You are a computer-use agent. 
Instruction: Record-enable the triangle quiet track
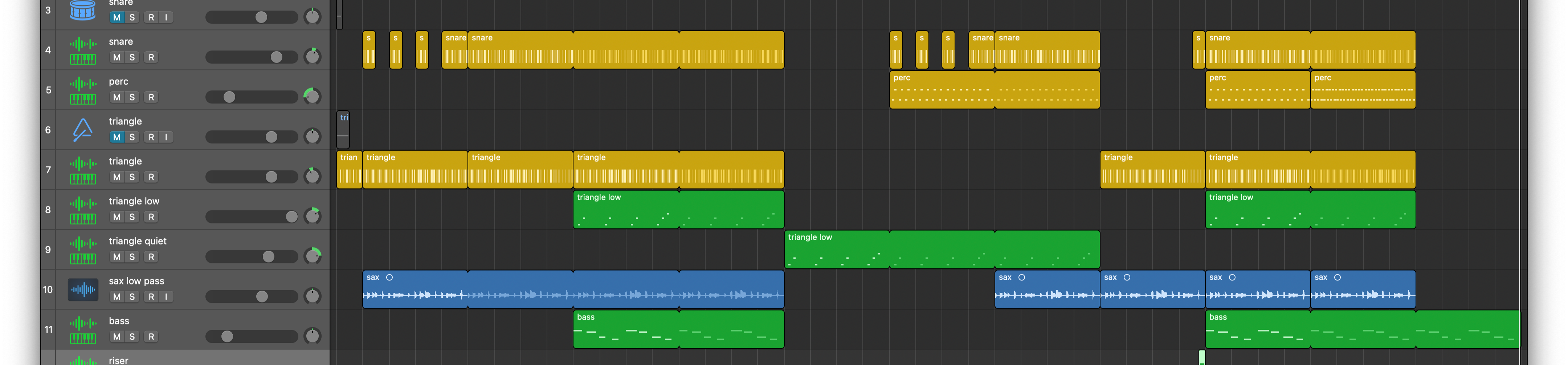152,257
